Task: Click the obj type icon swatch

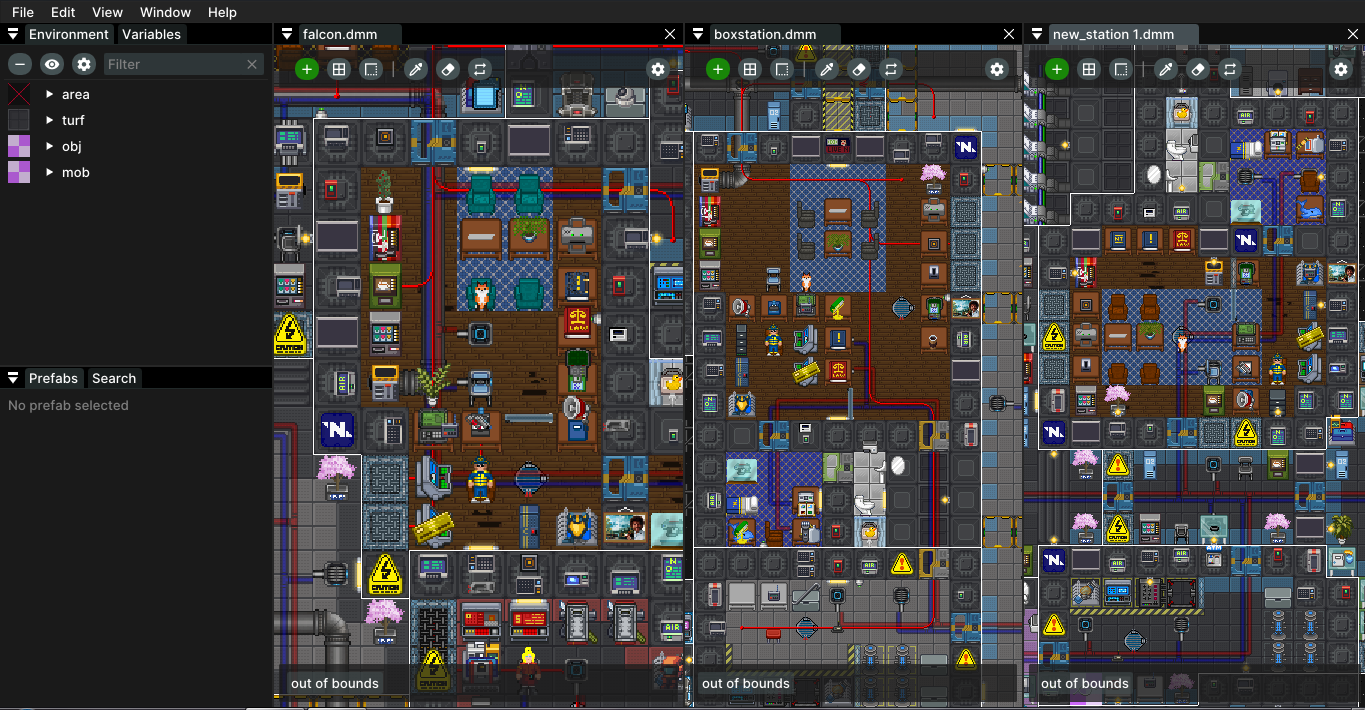Action: (x=19, y=146)
